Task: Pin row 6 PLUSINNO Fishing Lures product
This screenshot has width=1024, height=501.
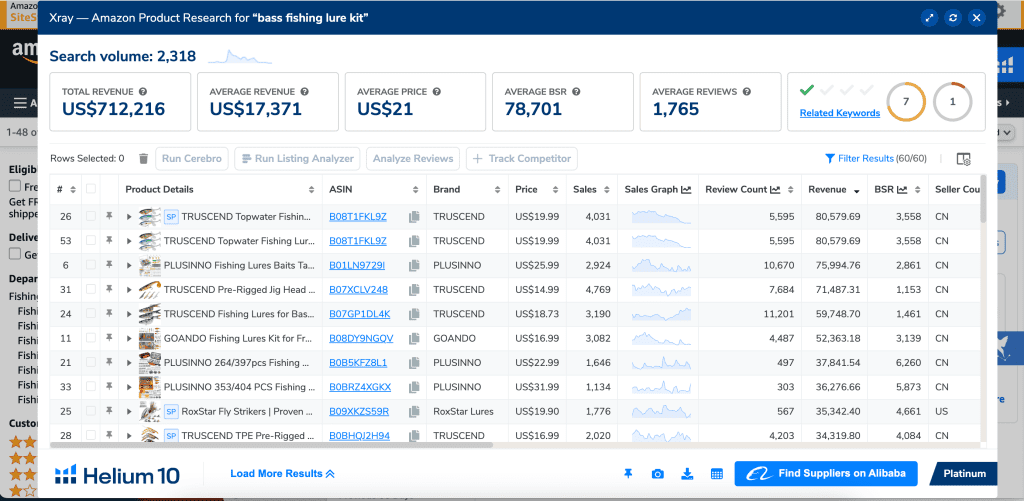Action: 109,265
